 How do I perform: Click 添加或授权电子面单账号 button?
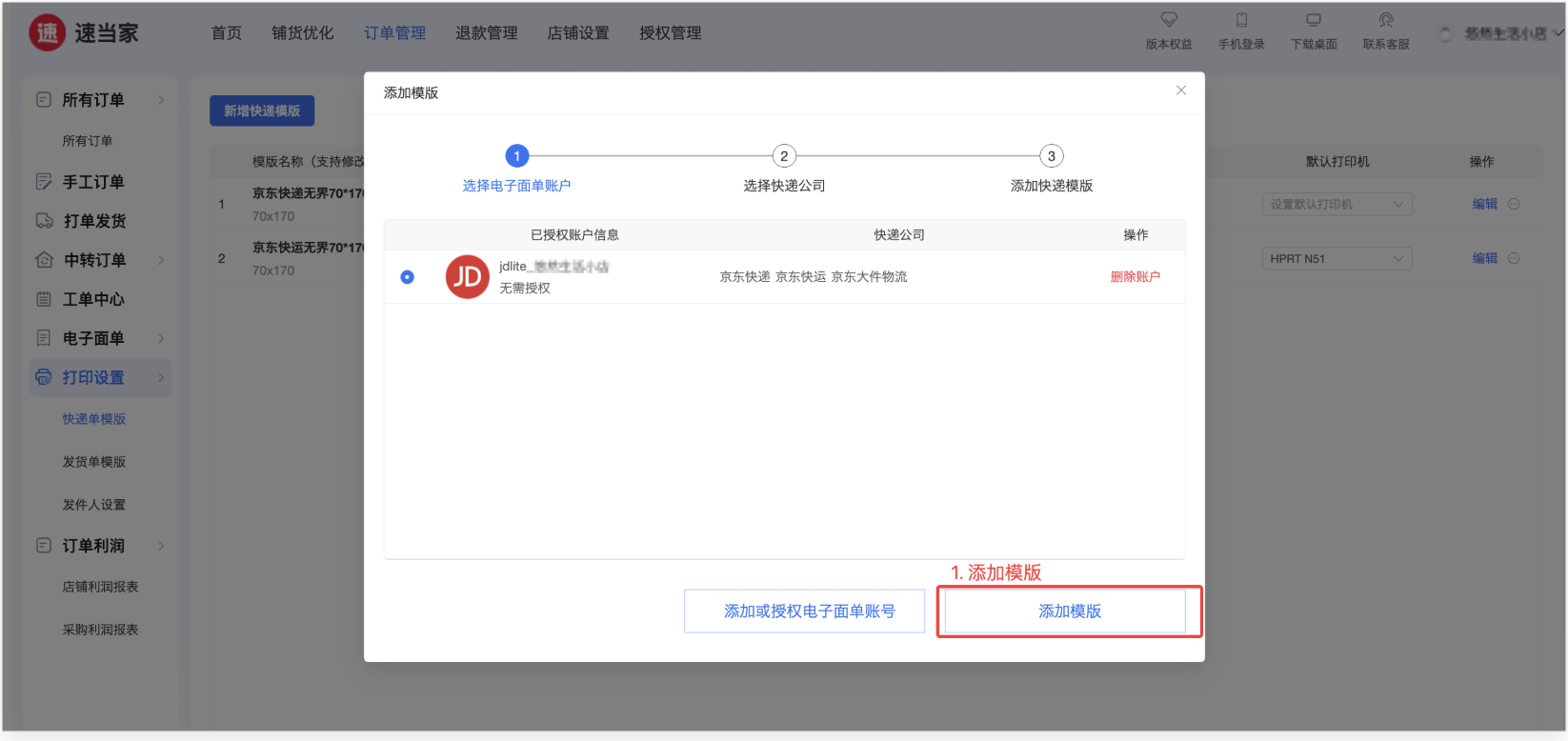pyautogui.click(x=805, y=611)
